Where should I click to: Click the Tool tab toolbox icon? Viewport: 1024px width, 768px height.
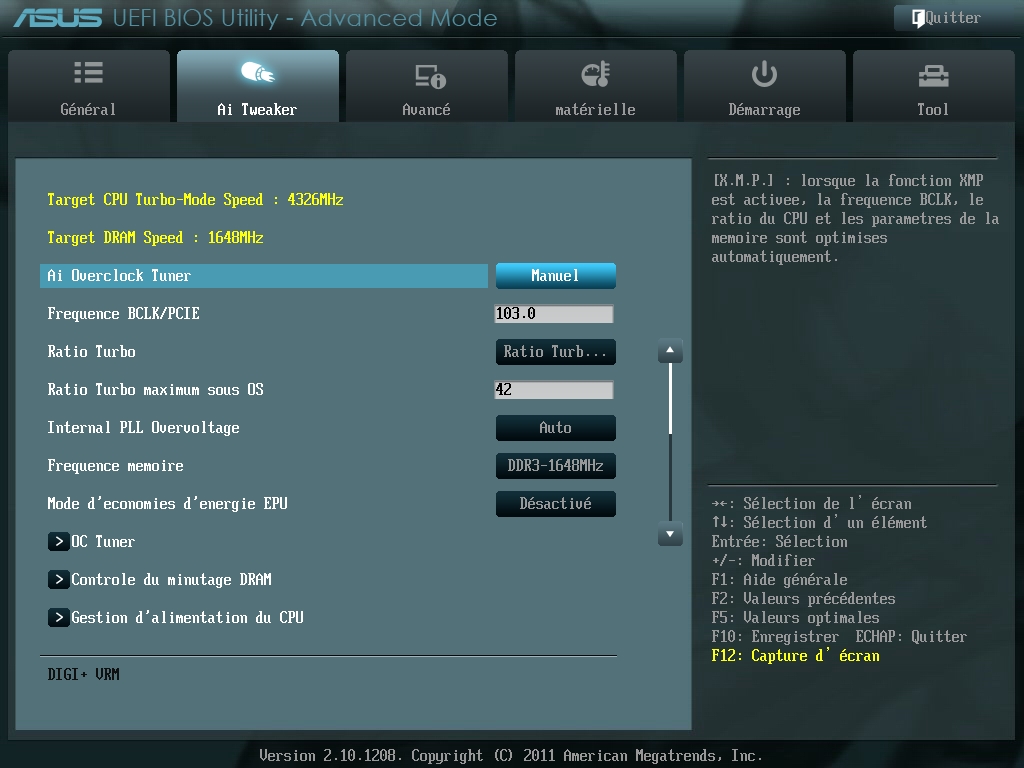(932, 75)
